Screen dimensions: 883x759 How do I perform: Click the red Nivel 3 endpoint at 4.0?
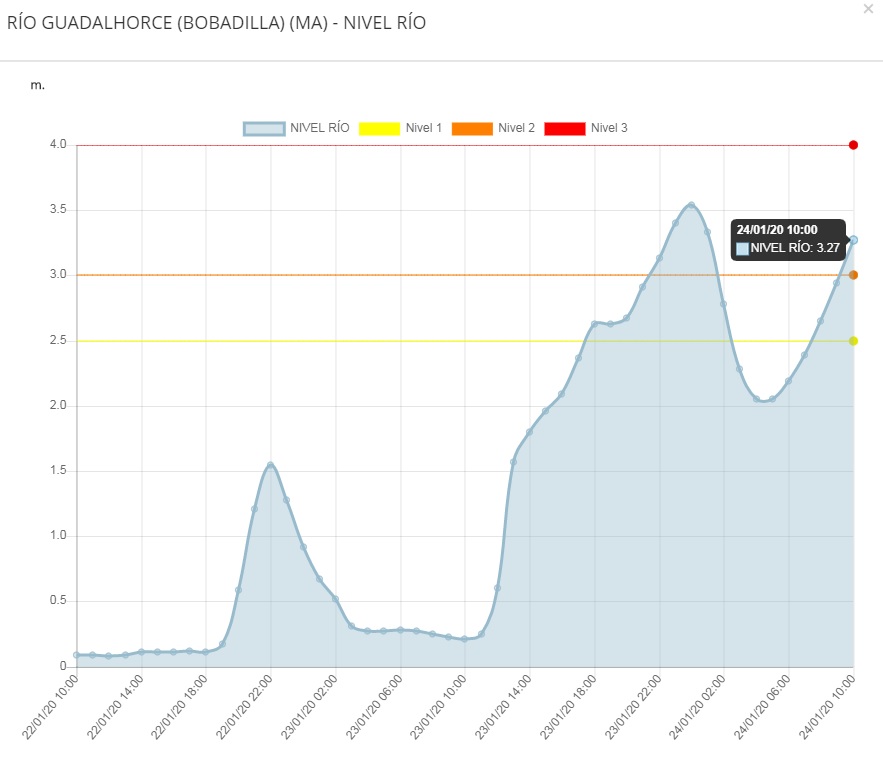click(853, 145)
